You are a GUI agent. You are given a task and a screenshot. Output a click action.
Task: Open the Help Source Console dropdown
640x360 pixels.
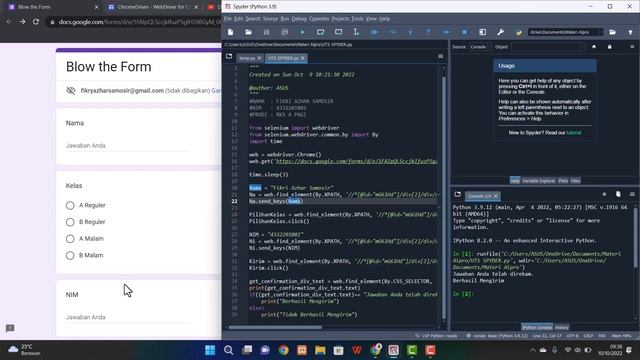(x=479, y=47)
